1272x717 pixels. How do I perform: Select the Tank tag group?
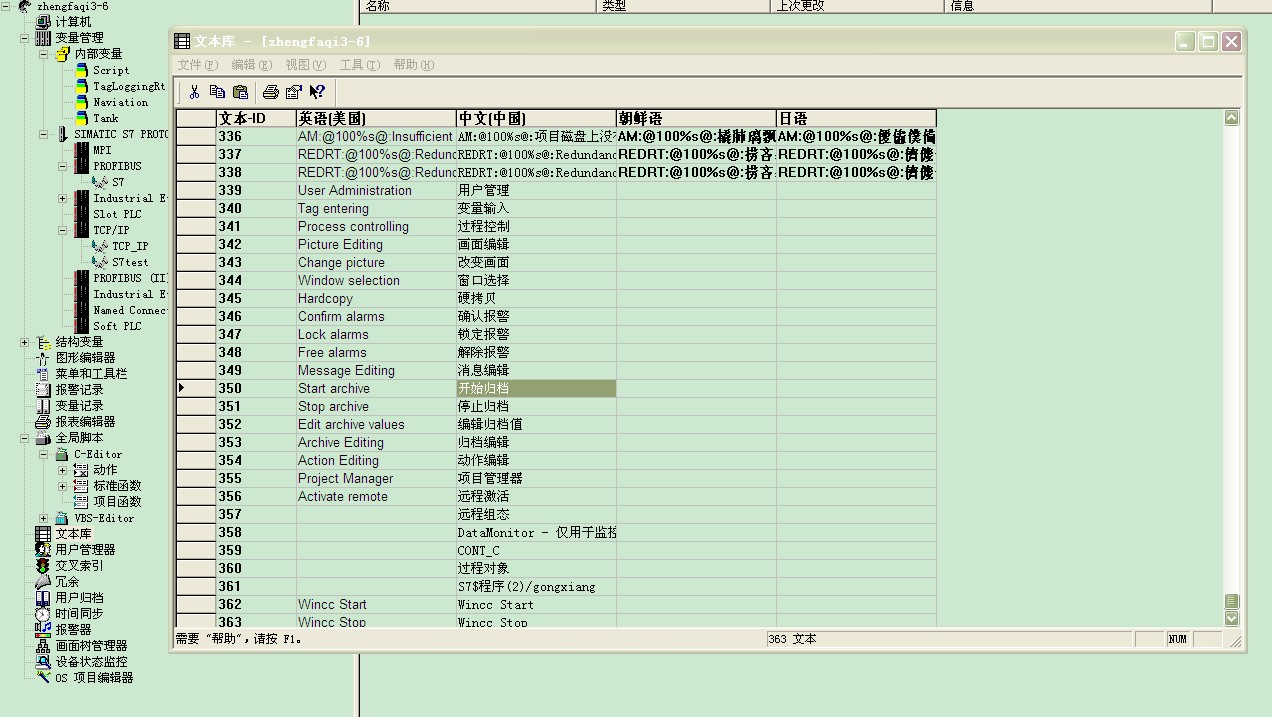click(106, 118)
